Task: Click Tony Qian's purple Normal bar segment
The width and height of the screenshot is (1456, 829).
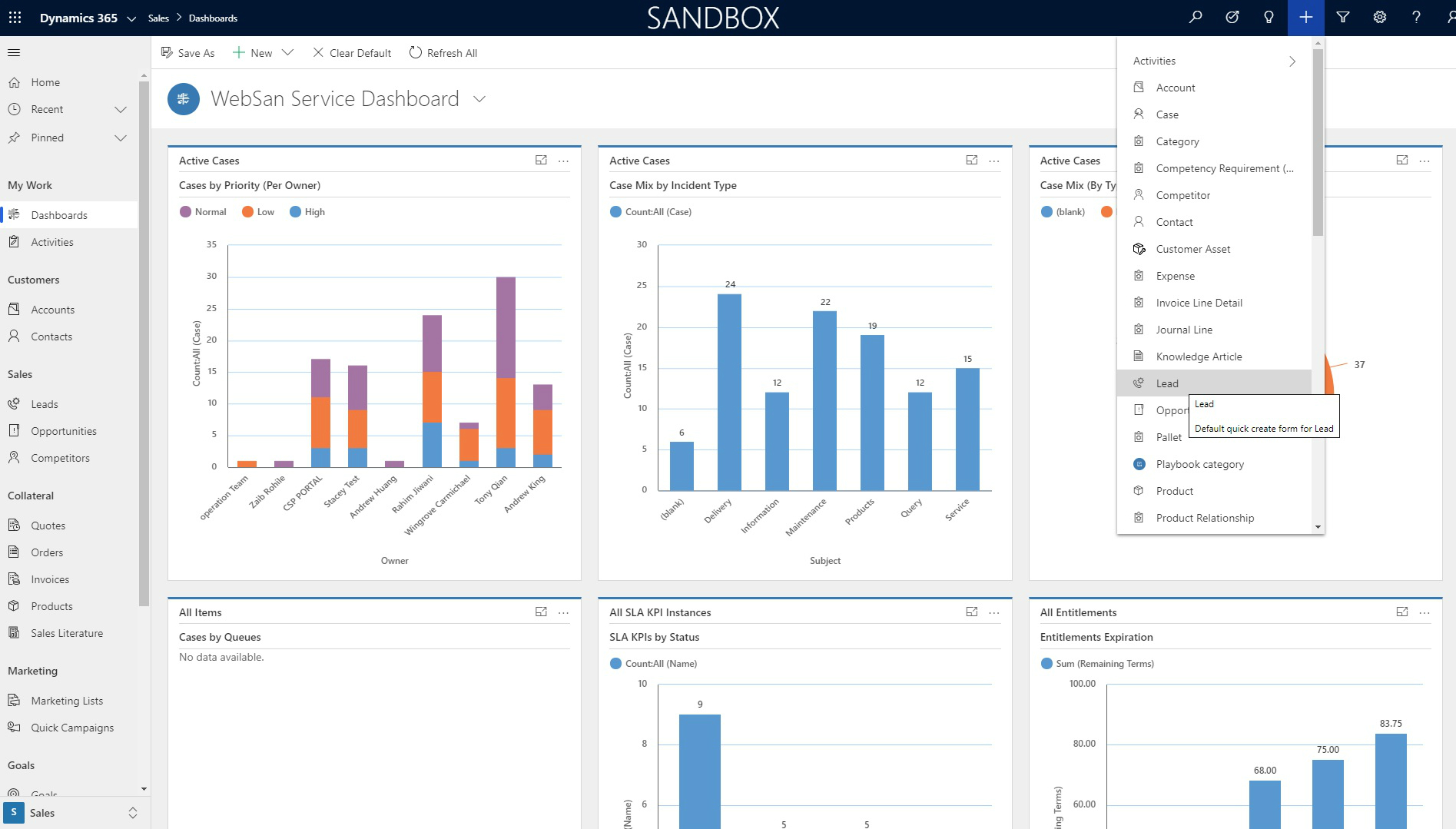Action: (x=506, y=327)
